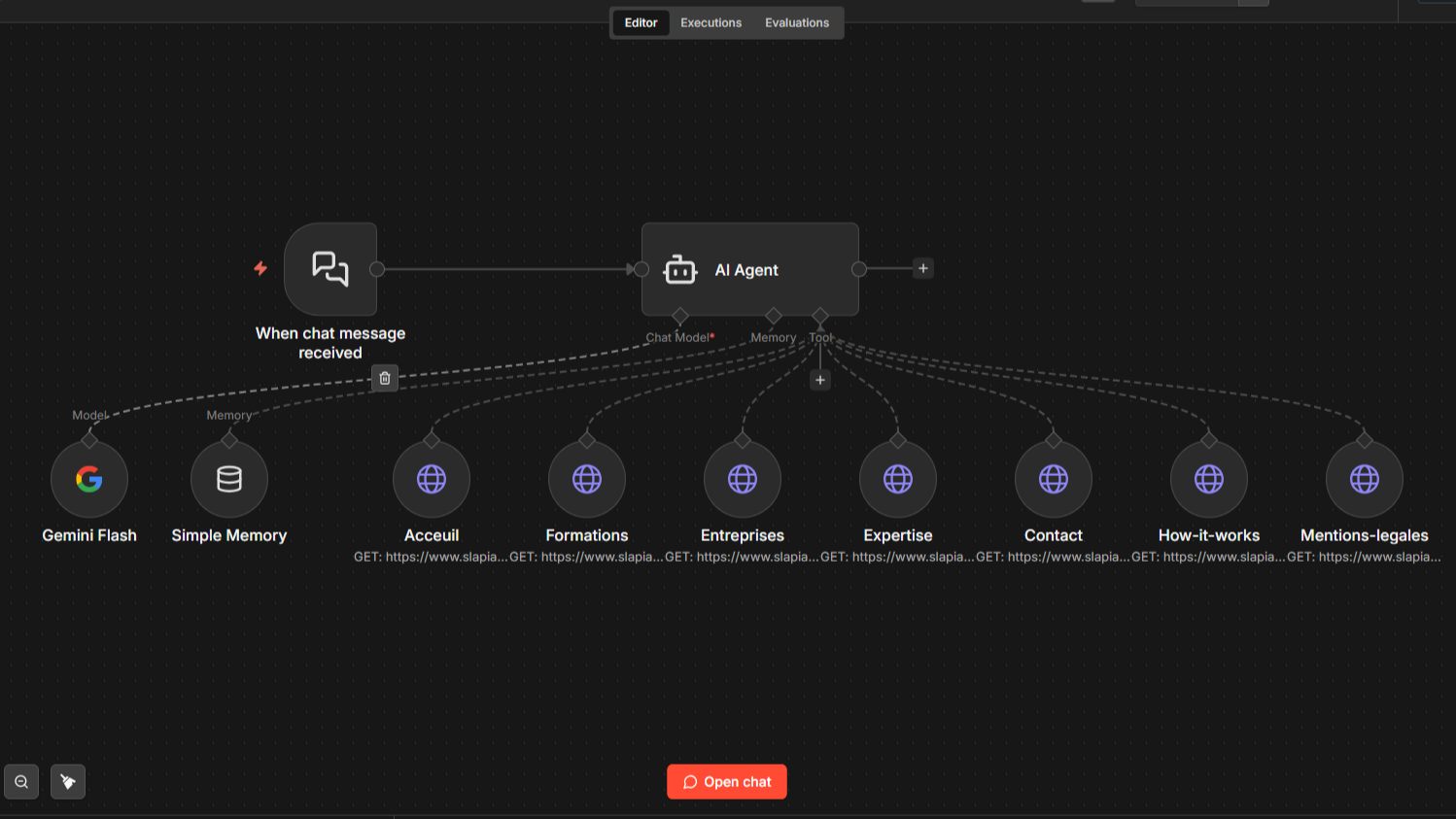The width and height of the screenshot is (1456, 819).
Task: Click the Chat Model connector on AI Agent
Action: click(x=678, y=316)
